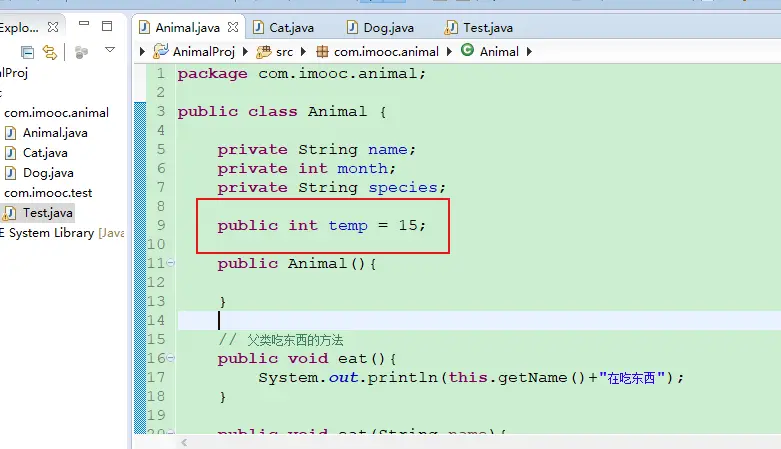Screen dimensions: 781x449
Task: Select the System Library entry in explorer
Action: pos(62,233)
